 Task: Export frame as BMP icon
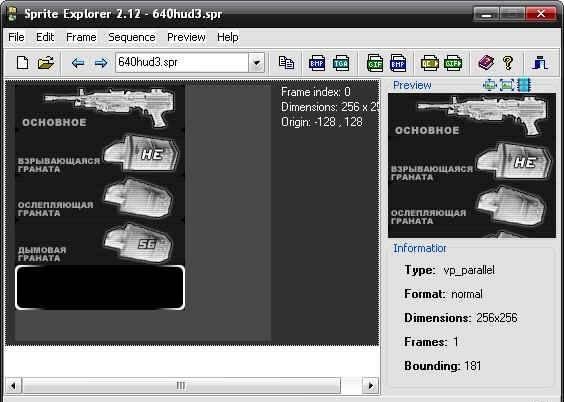(317, 63)
